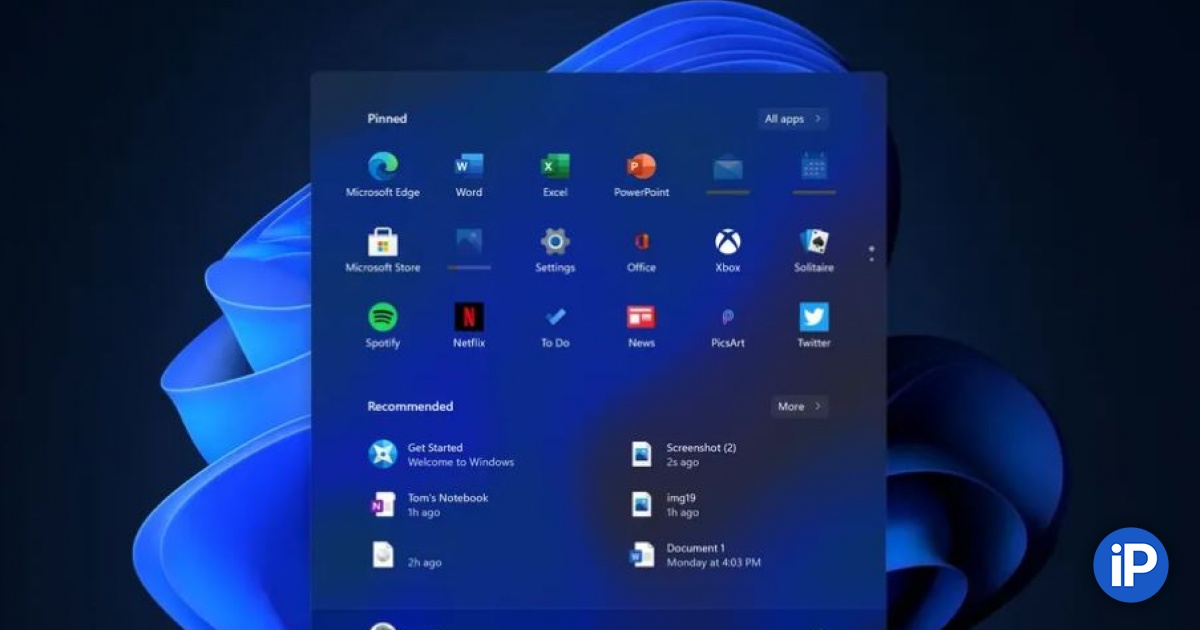Expand the All apps list
1200x630 pixels.
pyautogui.click(x=793, y=119)
